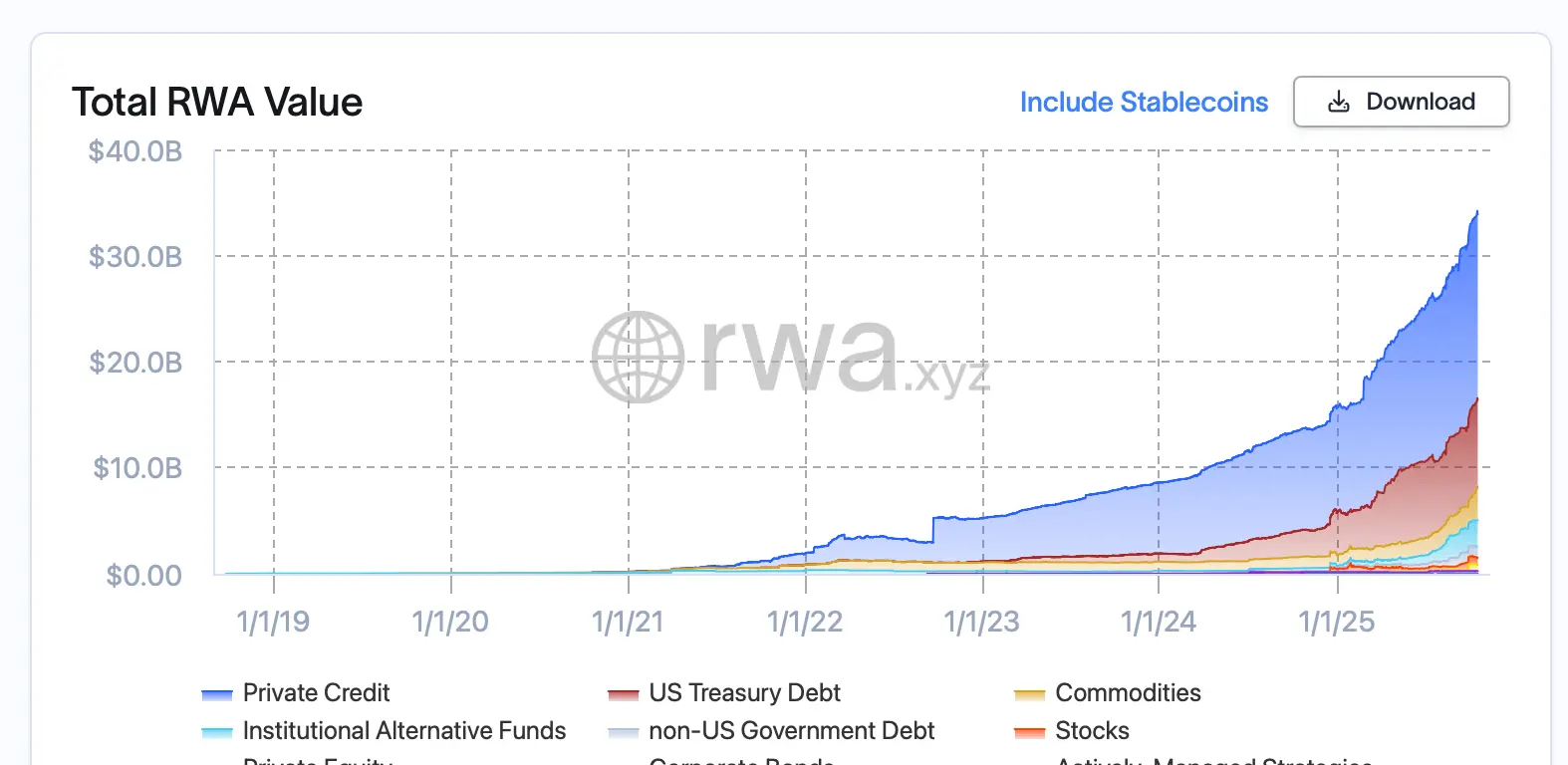Viewport: 1568px width, 765px height.
Task: Click the Institutional Alternative Funds cyan marker
Action: tap(216, 732)
